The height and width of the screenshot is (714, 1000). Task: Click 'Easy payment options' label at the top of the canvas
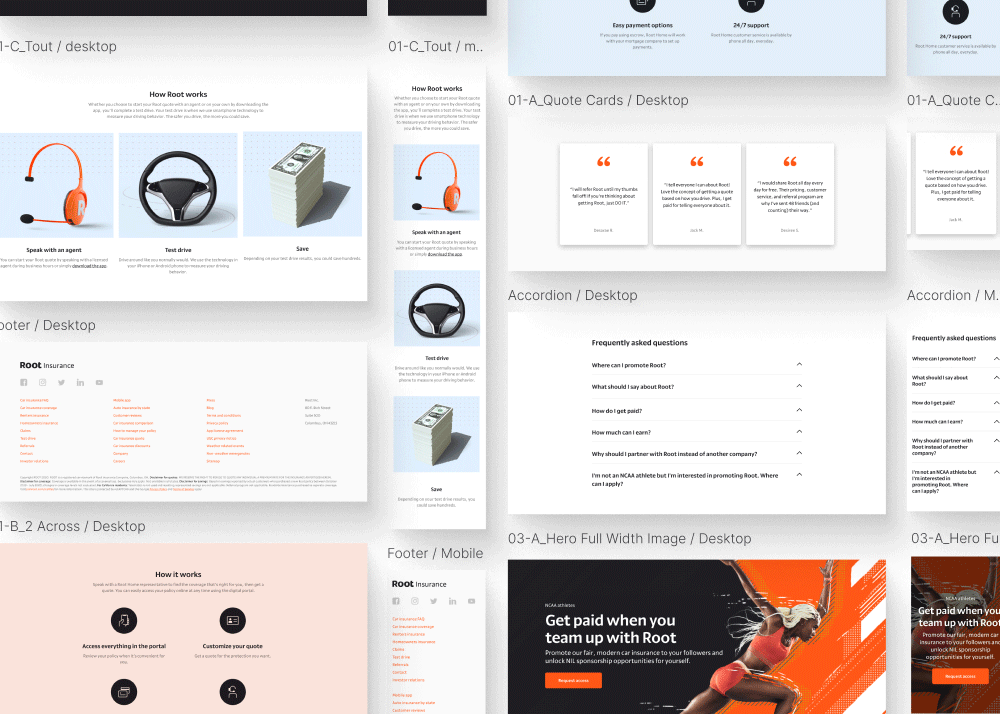[x=642, y=26]
